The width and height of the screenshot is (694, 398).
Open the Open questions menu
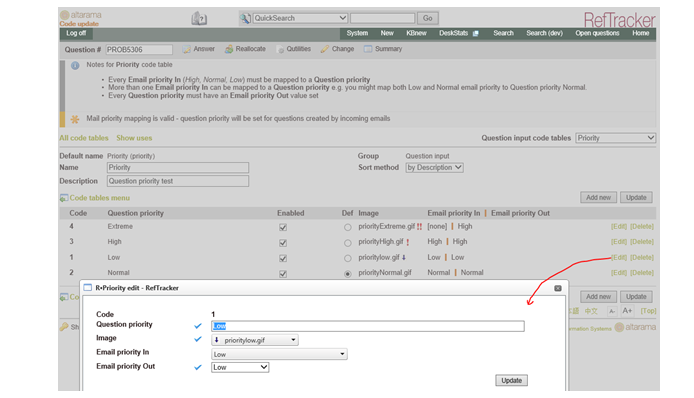(x=597, y=33)
